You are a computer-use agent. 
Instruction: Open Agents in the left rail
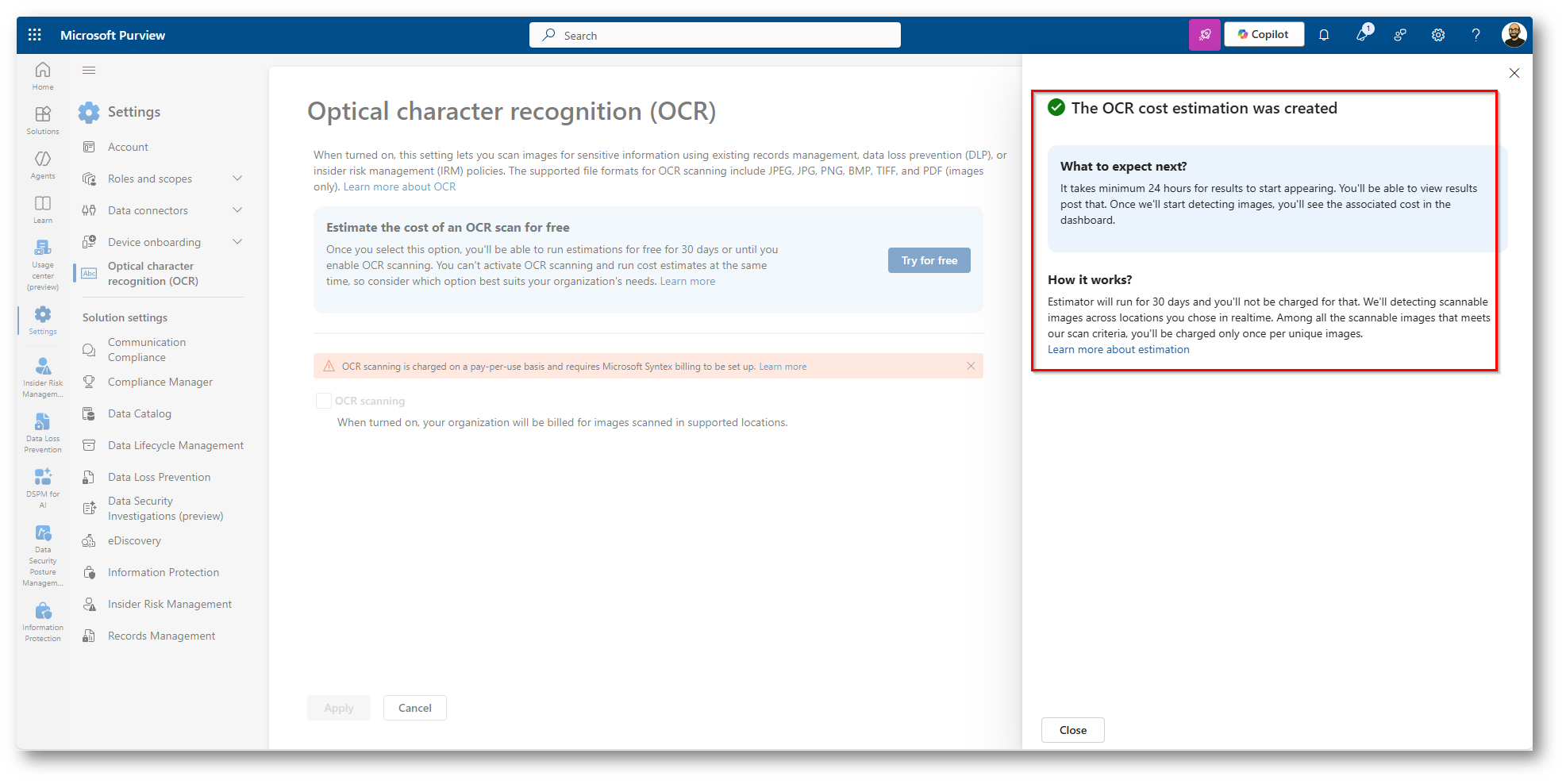pos(43,165)
